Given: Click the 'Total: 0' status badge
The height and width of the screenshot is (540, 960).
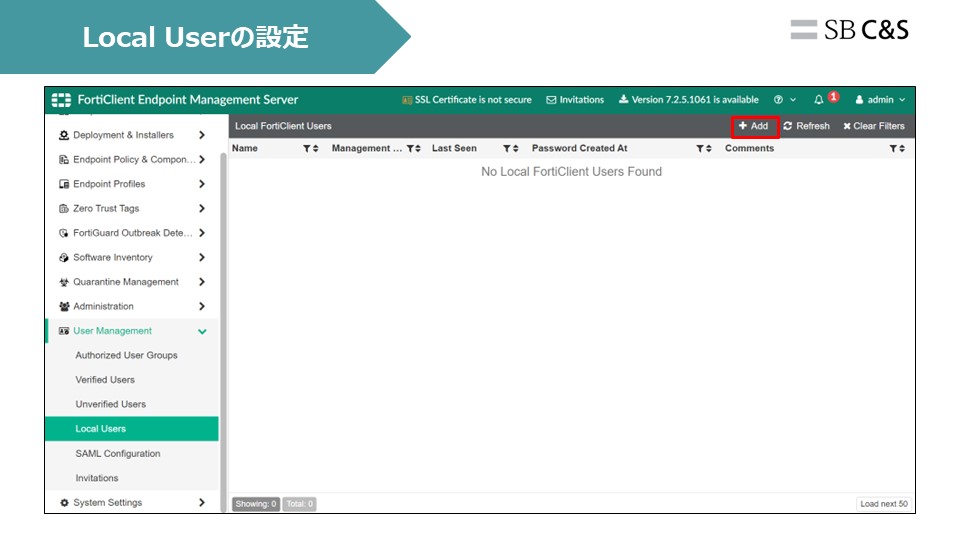Looking at the screenshot, I should (299, 504).
